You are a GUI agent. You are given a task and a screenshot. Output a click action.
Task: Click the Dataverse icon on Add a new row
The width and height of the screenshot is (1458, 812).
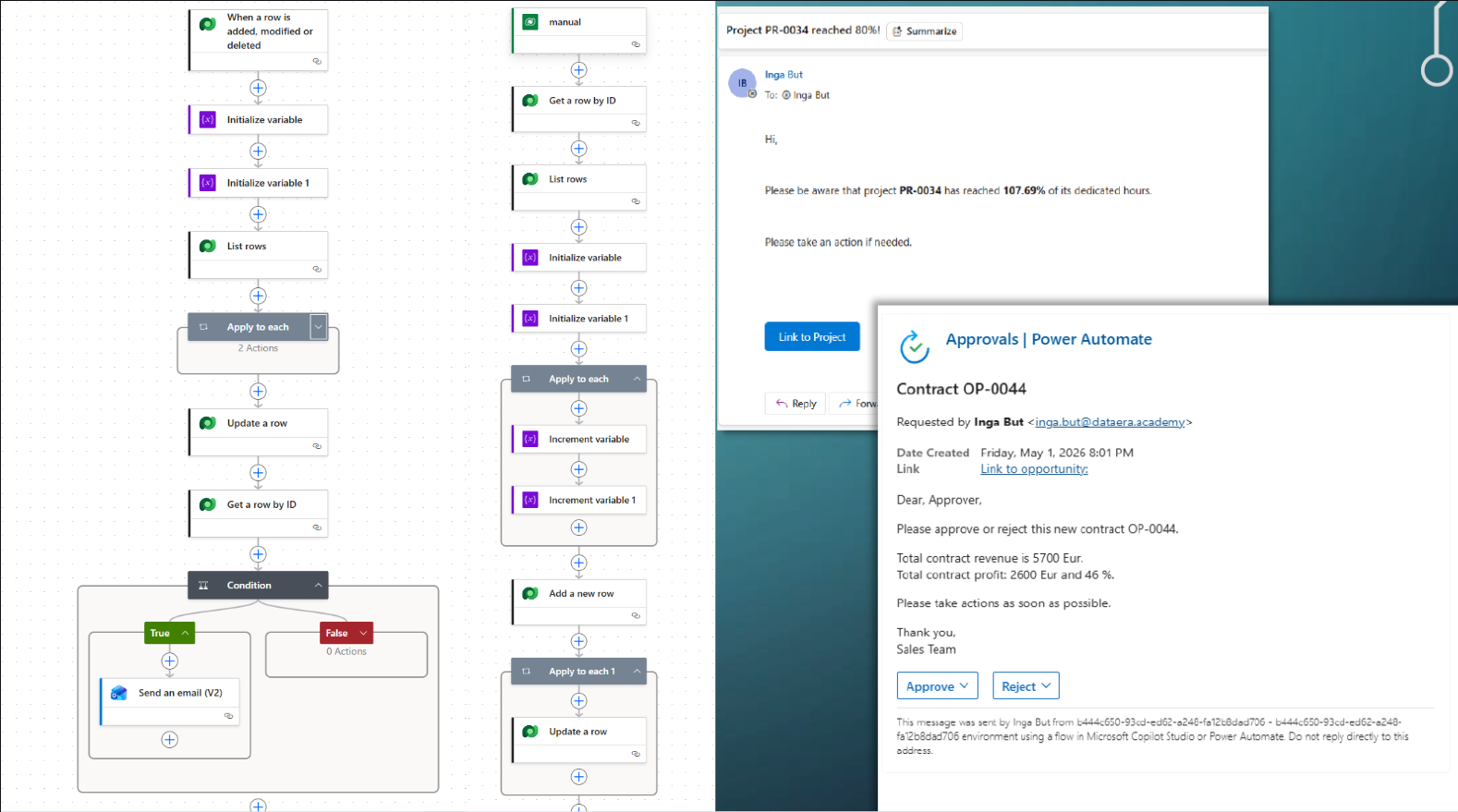[x=530, y=594]
